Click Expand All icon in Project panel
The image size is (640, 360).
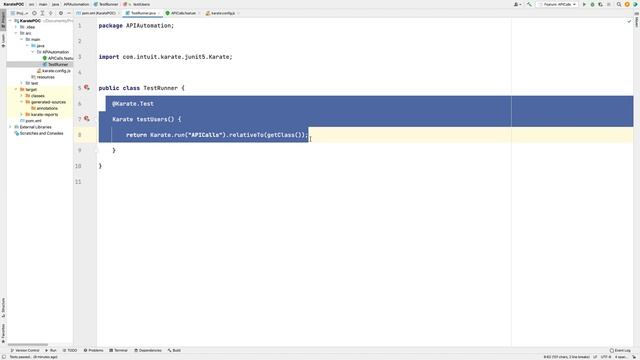click(x=42, y=13)
